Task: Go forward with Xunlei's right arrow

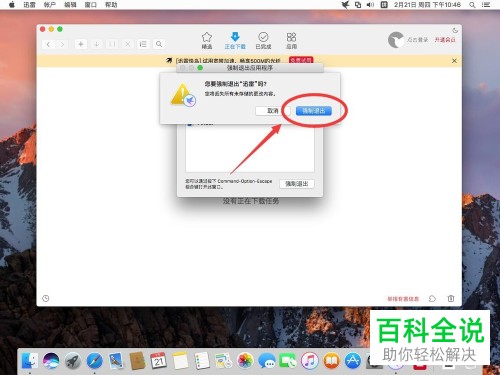Action: tap(62, 44)
